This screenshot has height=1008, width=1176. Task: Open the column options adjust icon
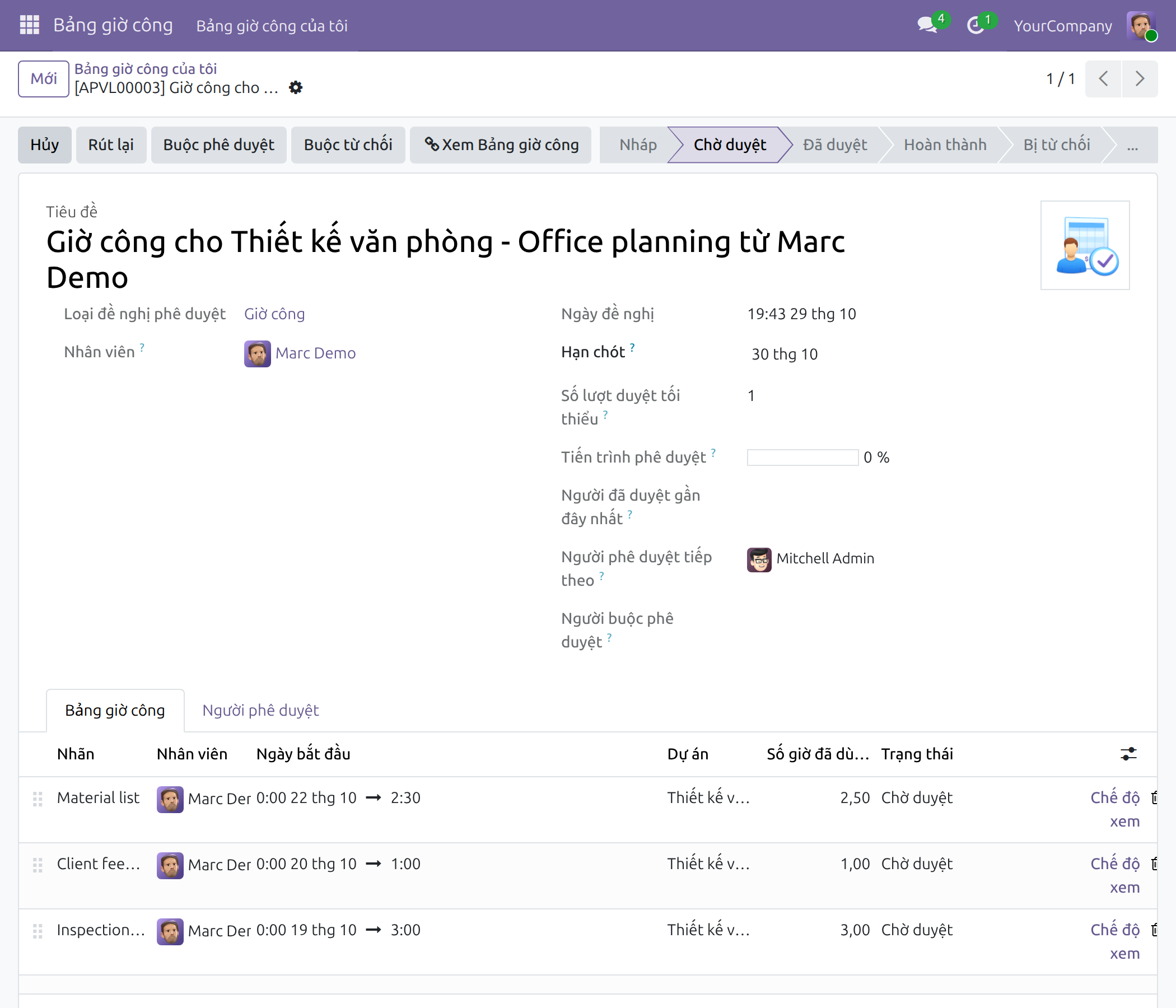[x=1128, y=754]
